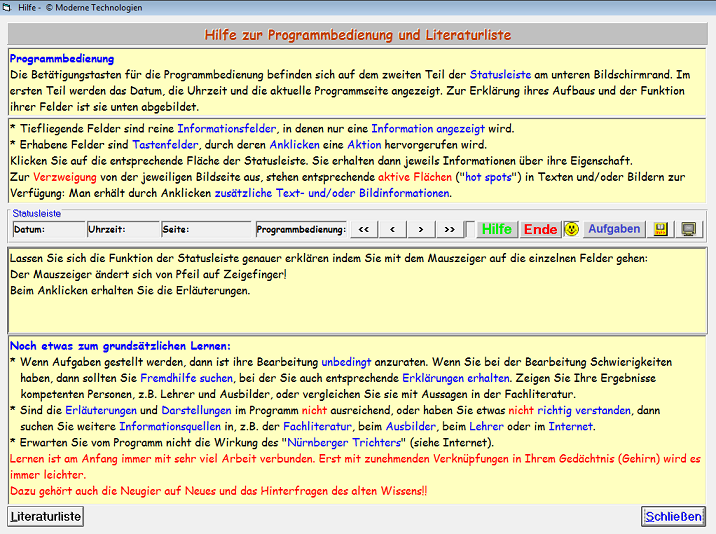716x534 pixels.
Task: Click the Schließen button
Action: click(673, 516)
